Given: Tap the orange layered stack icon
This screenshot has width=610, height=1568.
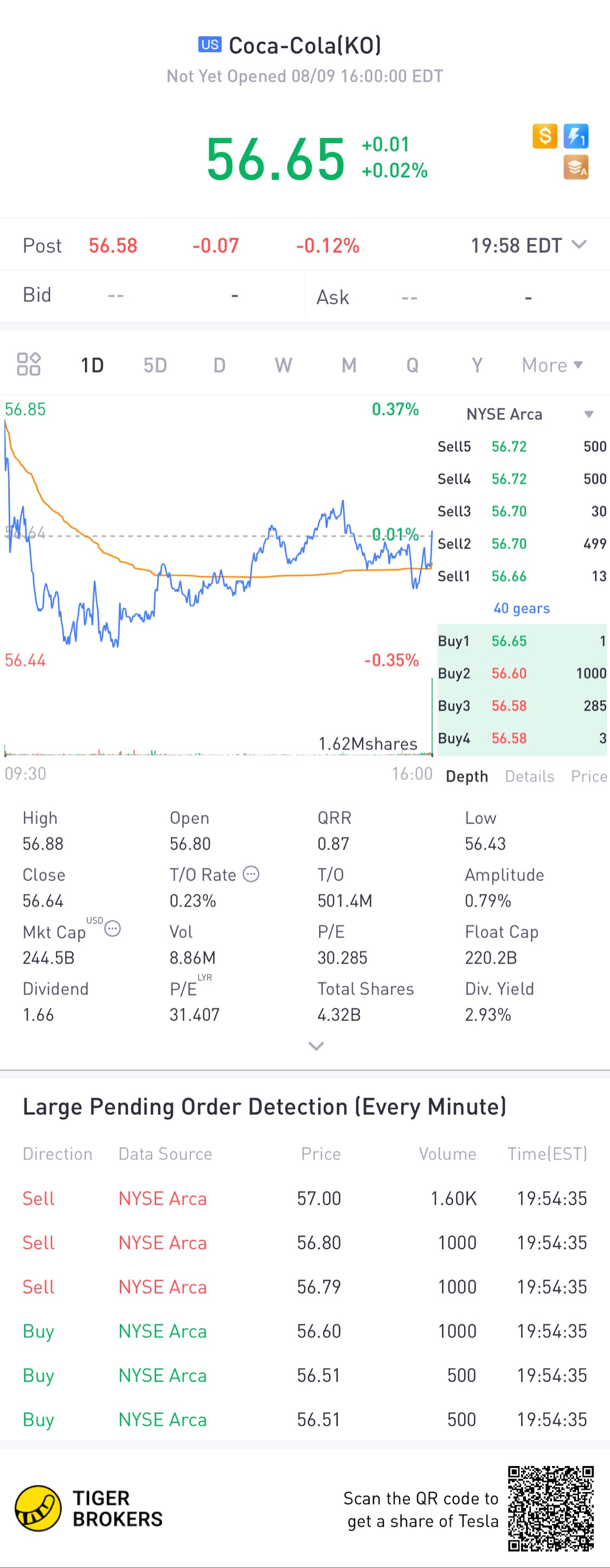Looking at the screenshot, I should point(575,168).
